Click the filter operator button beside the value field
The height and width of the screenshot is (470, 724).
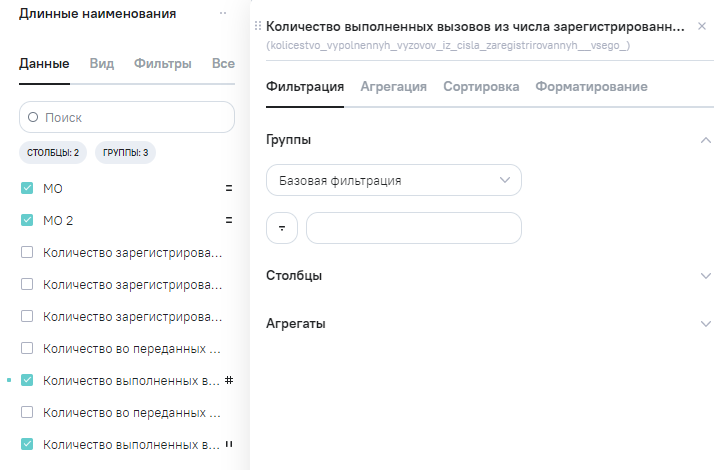click(282, 228)
